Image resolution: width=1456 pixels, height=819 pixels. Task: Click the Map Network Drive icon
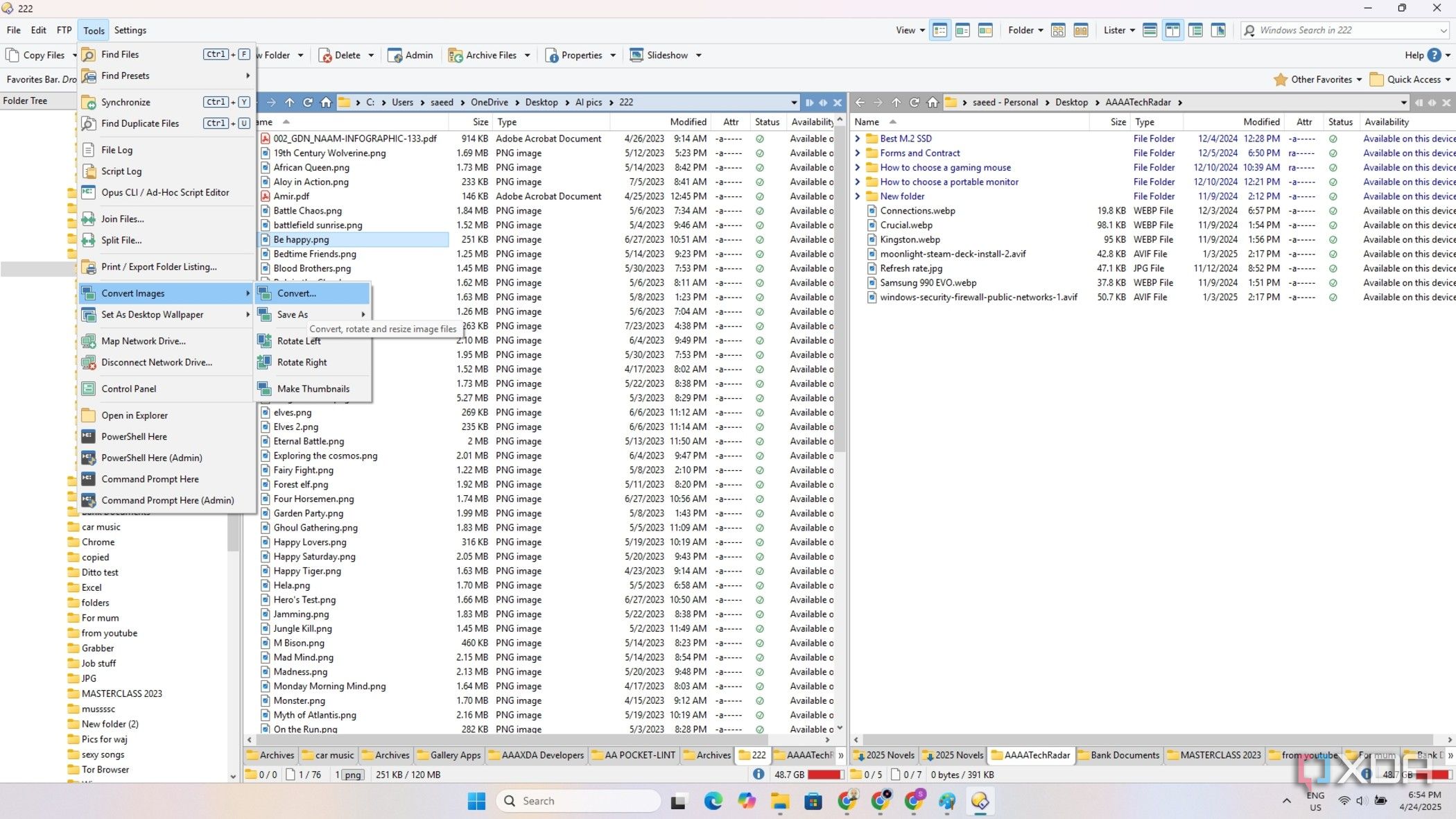(x=88, y=341)
